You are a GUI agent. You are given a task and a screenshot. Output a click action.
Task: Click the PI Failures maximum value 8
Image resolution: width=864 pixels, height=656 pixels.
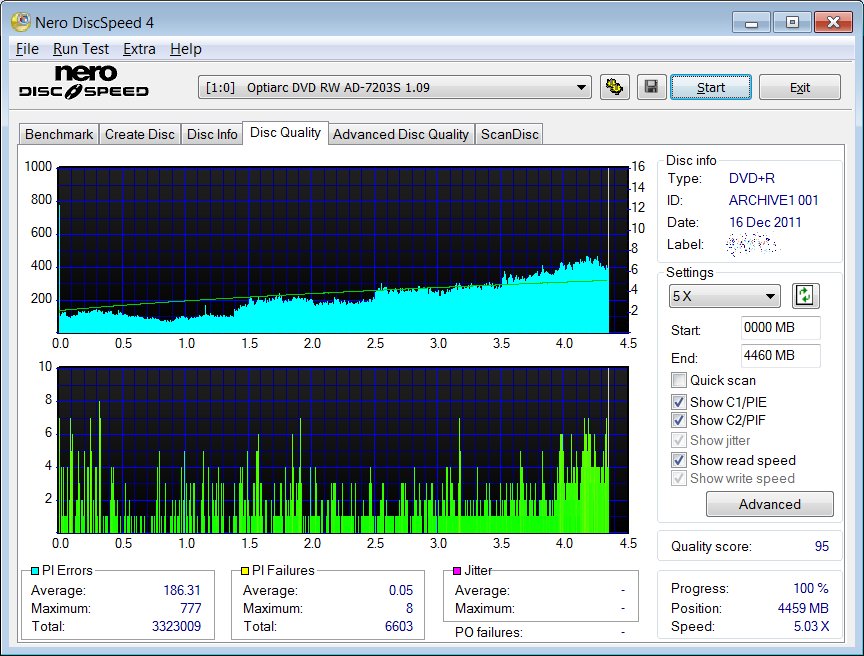(x=409, y=608)
